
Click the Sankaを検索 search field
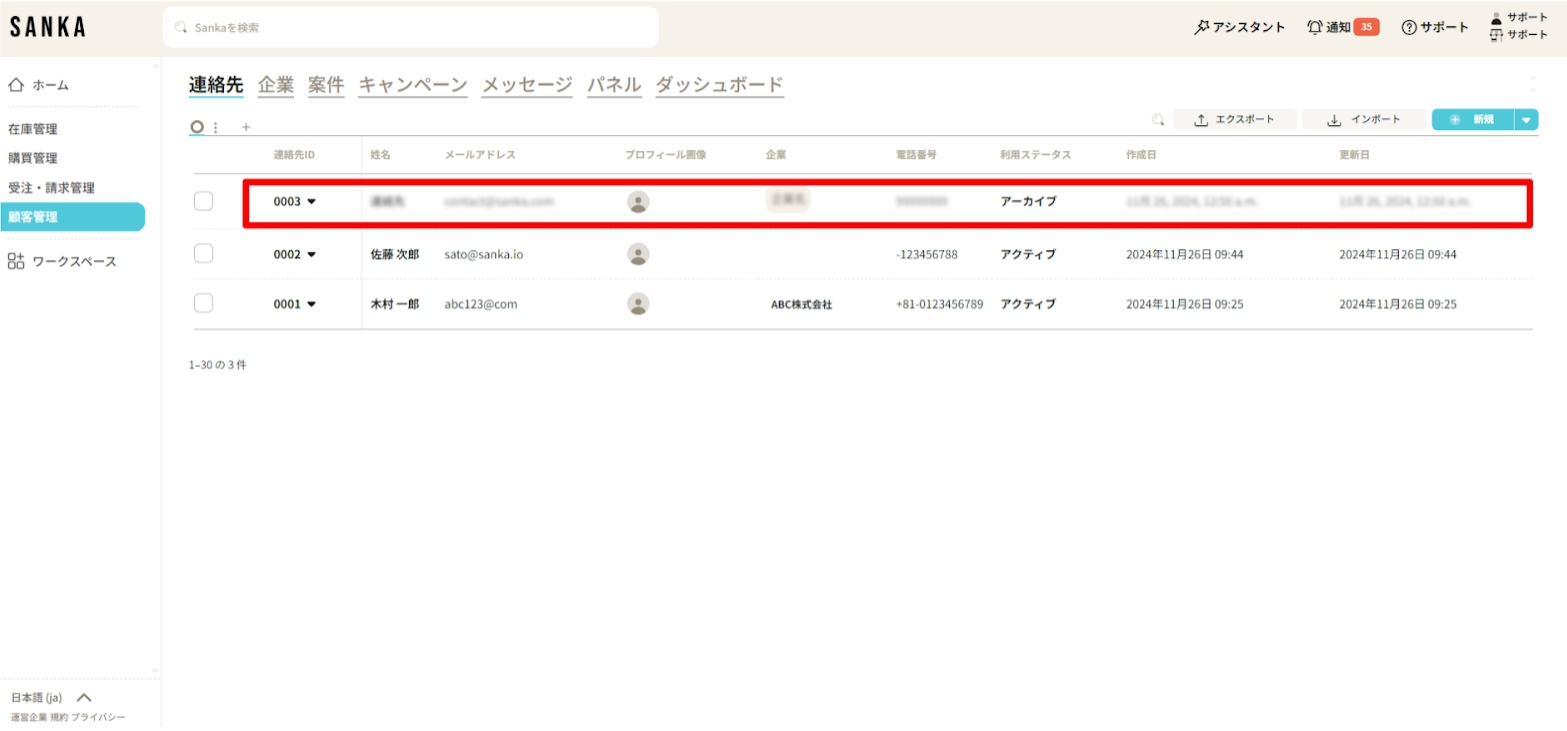click(x=410, y=27)
